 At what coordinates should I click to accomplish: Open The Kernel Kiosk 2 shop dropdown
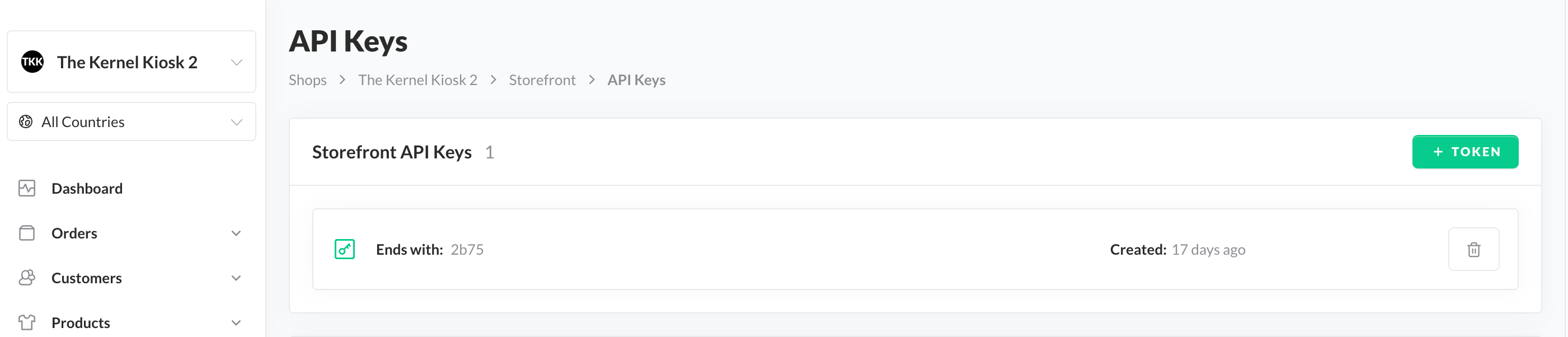point(236,62)
